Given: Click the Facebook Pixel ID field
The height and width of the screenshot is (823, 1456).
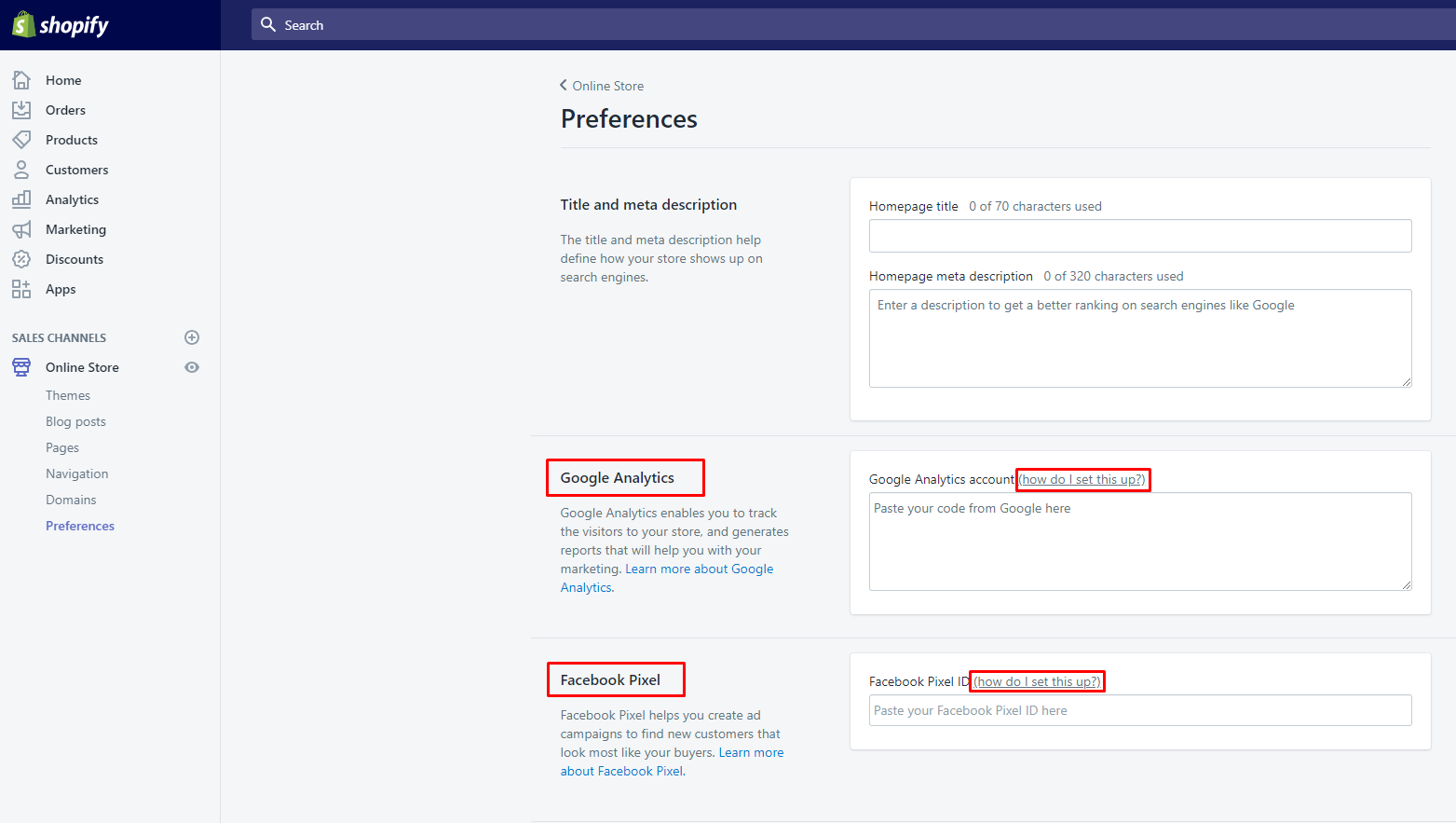Looking at the screenshot, I should click(1140, 710).
